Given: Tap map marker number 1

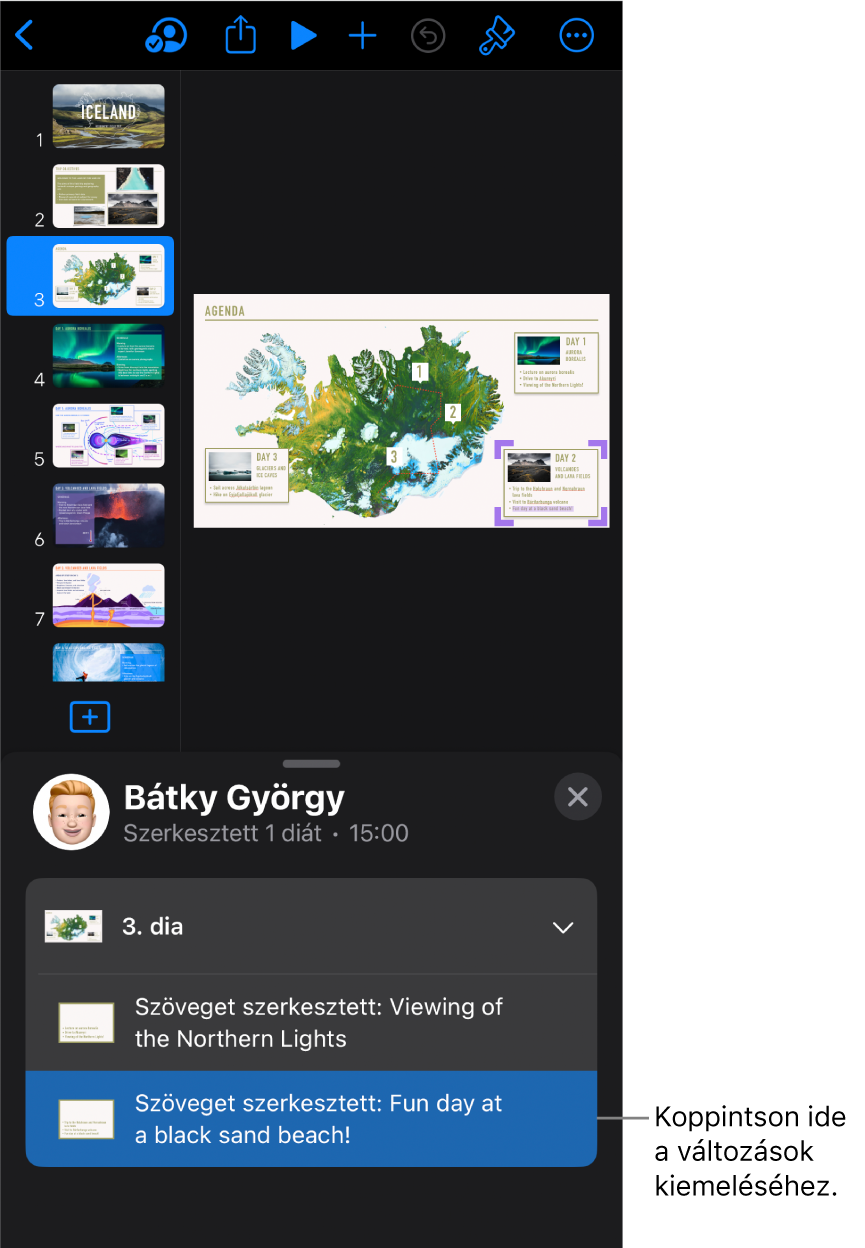Looking at the screenshot, I should [x=421, y=372].
